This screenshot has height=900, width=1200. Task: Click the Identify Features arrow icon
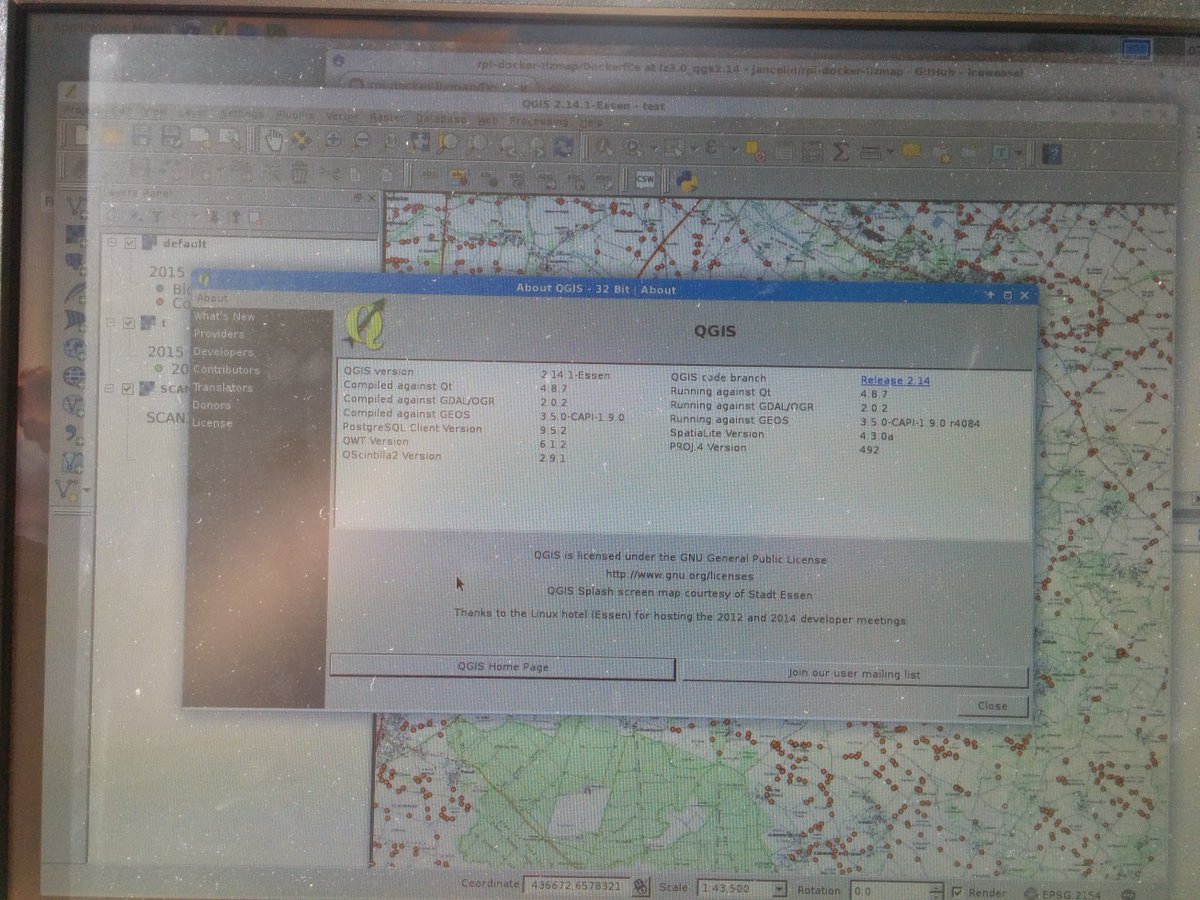click(x=603, y=147)
